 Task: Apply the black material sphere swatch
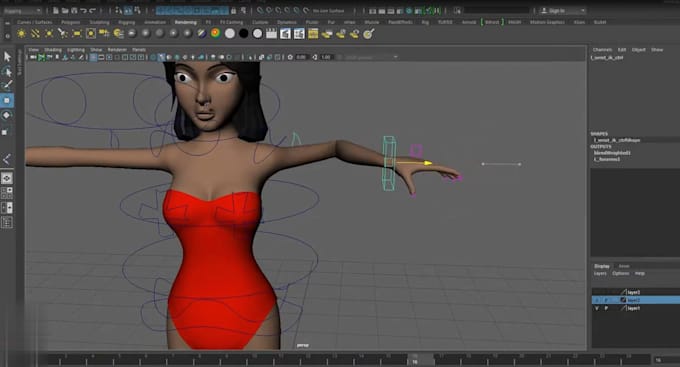[x=243, y=33]
